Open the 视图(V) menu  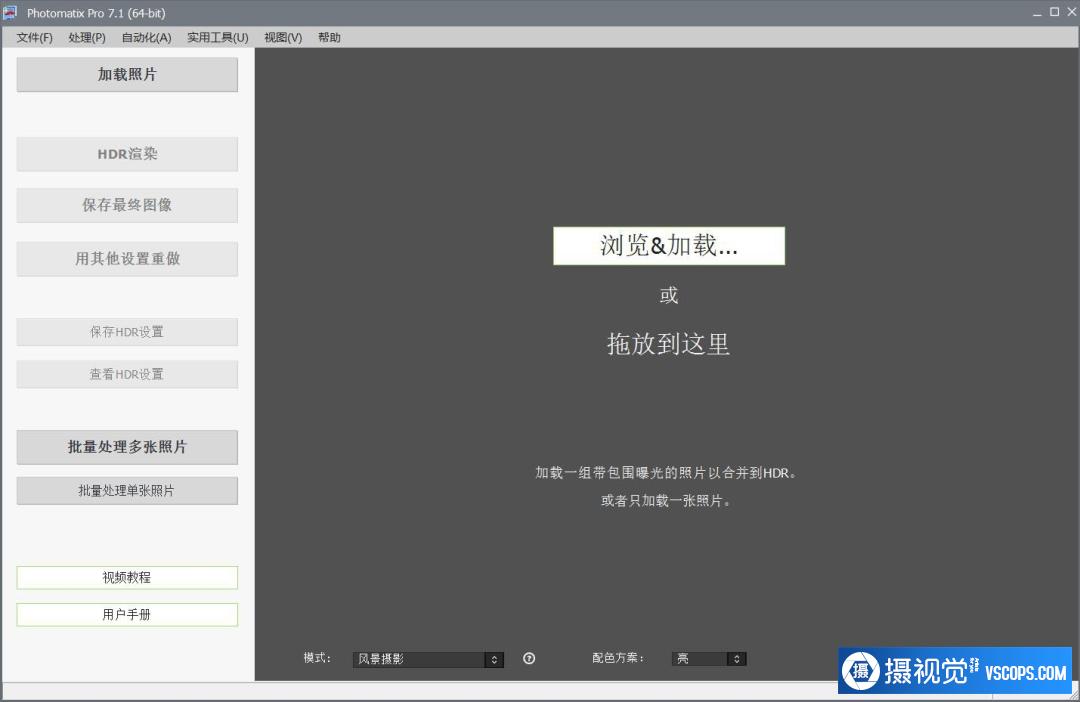(x=283, y=37)
